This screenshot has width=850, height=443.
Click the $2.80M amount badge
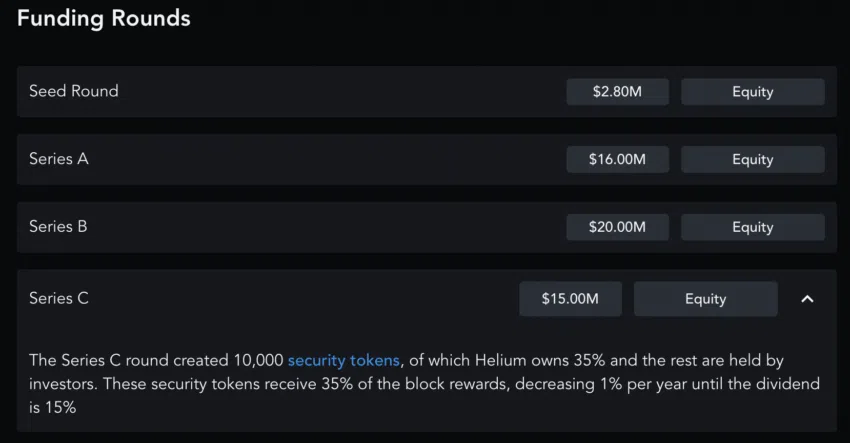coord(617,92)
